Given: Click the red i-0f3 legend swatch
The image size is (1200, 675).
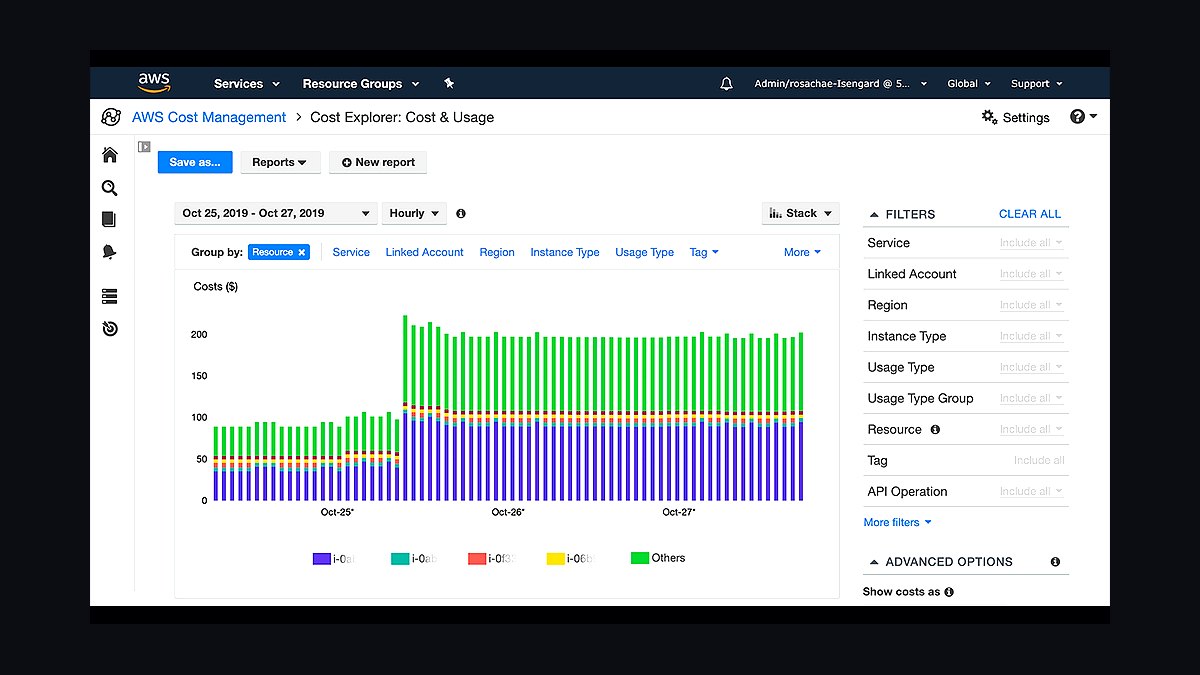Looking at the screenshot, I should click(x=477, y=559).
